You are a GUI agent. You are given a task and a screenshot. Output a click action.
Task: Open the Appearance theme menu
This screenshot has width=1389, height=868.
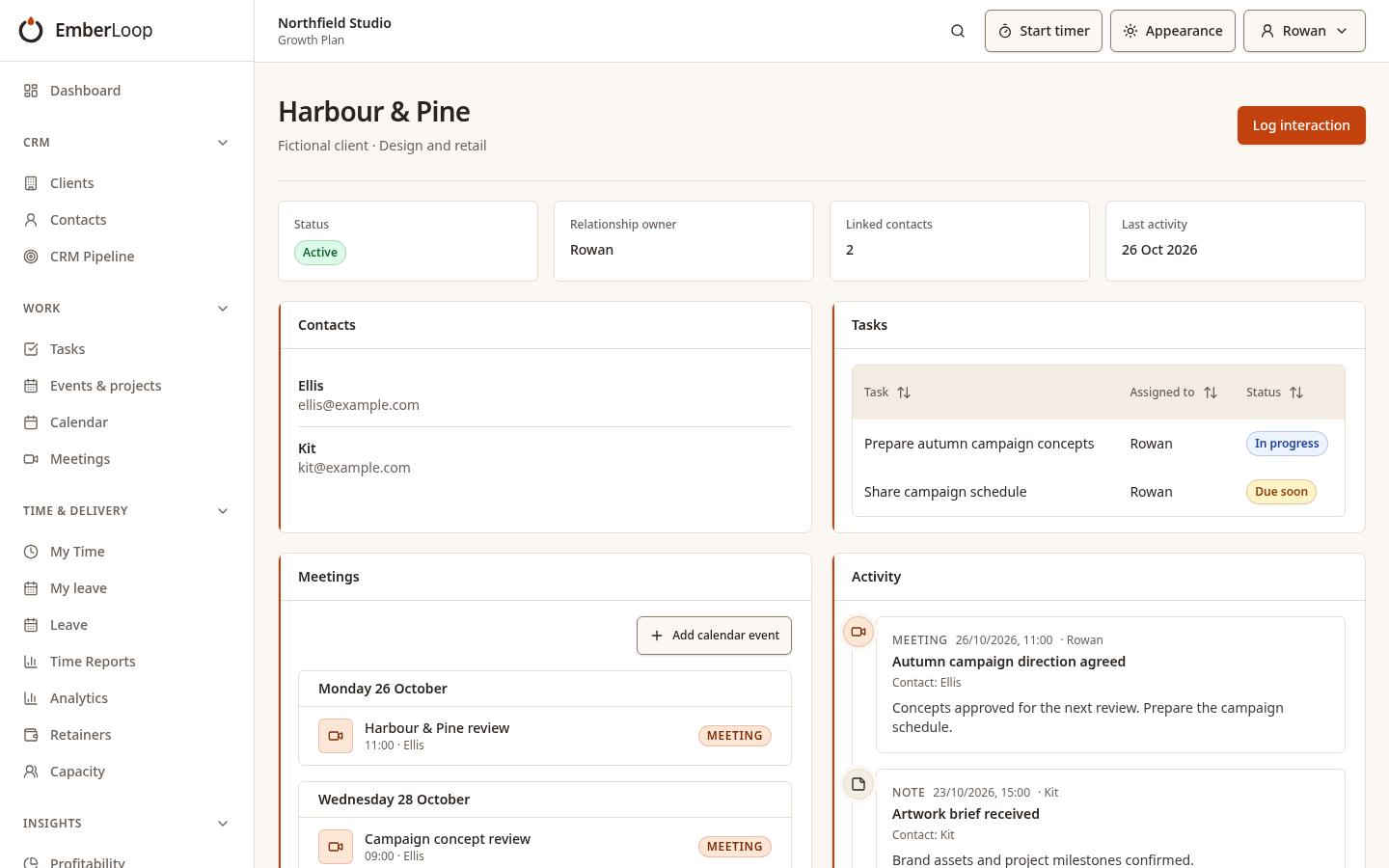click(1173, 31)
